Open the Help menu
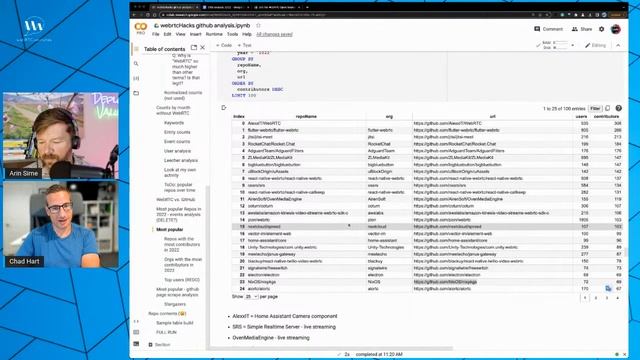640x360 pixels. click(247, 34)
